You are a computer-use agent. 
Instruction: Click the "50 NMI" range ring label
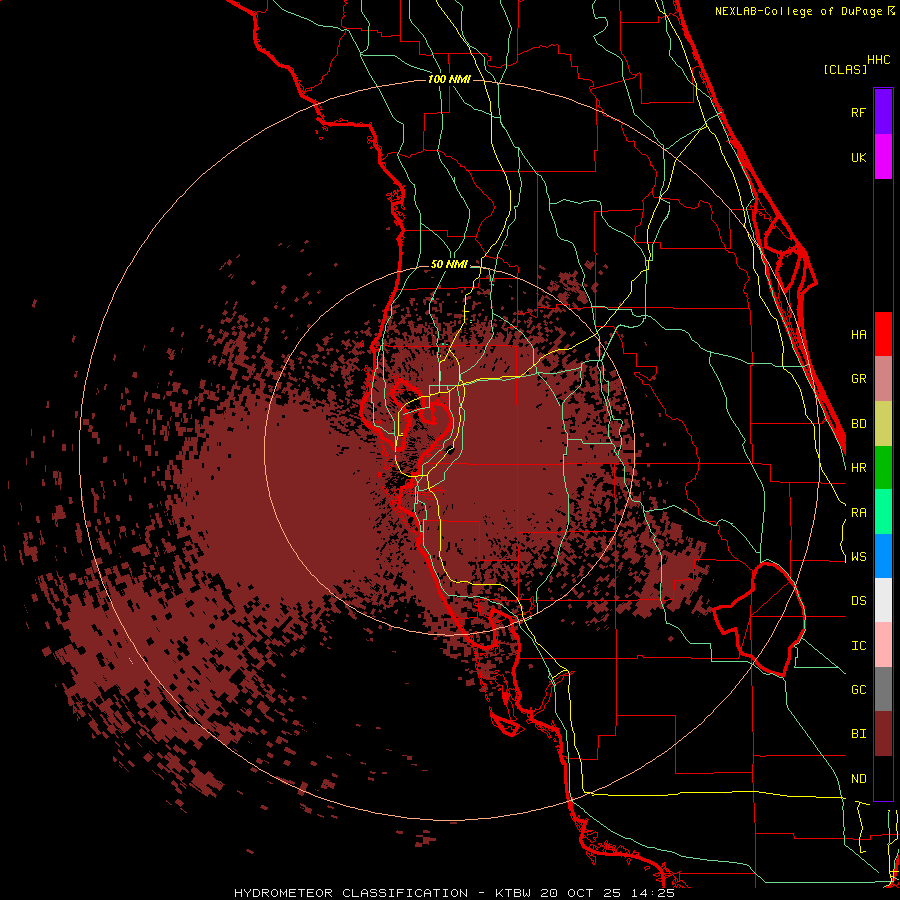coord(449,265)
